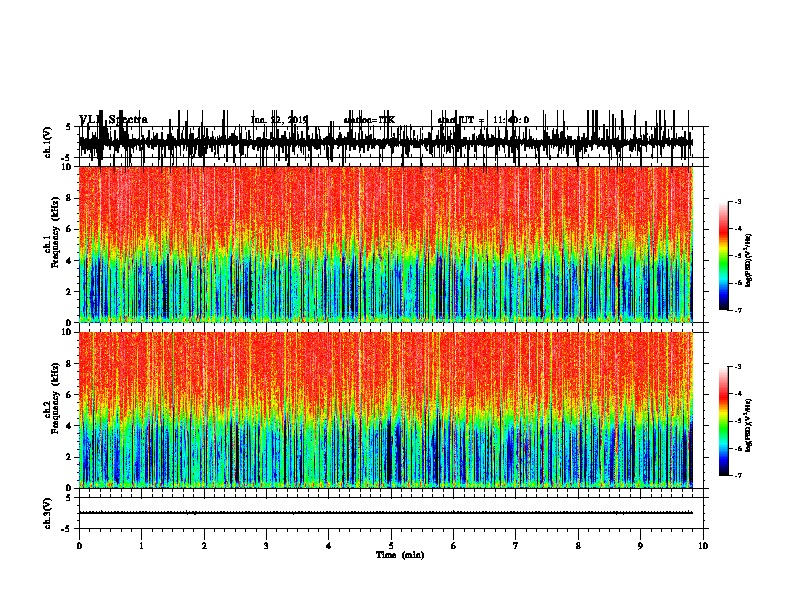Viewport: 792px width, 612px height.
Task: Click the "6" kHz tick of ch.1 spectrogram
Action: coord(69,229)
